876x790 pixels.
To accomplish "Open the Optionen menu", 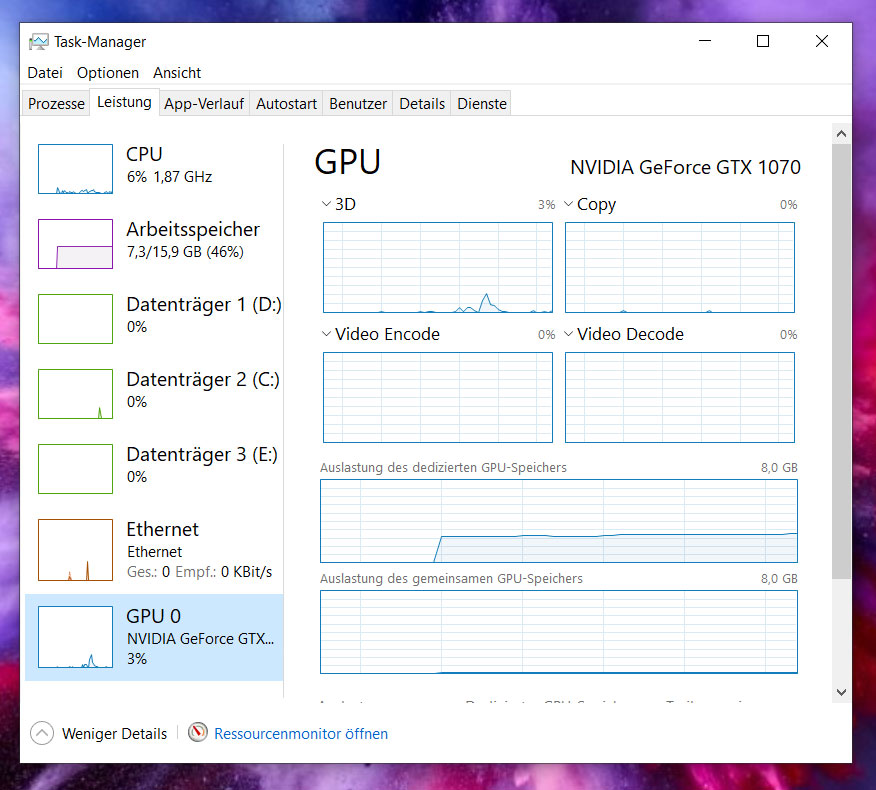I will click(x=108, y=73).
